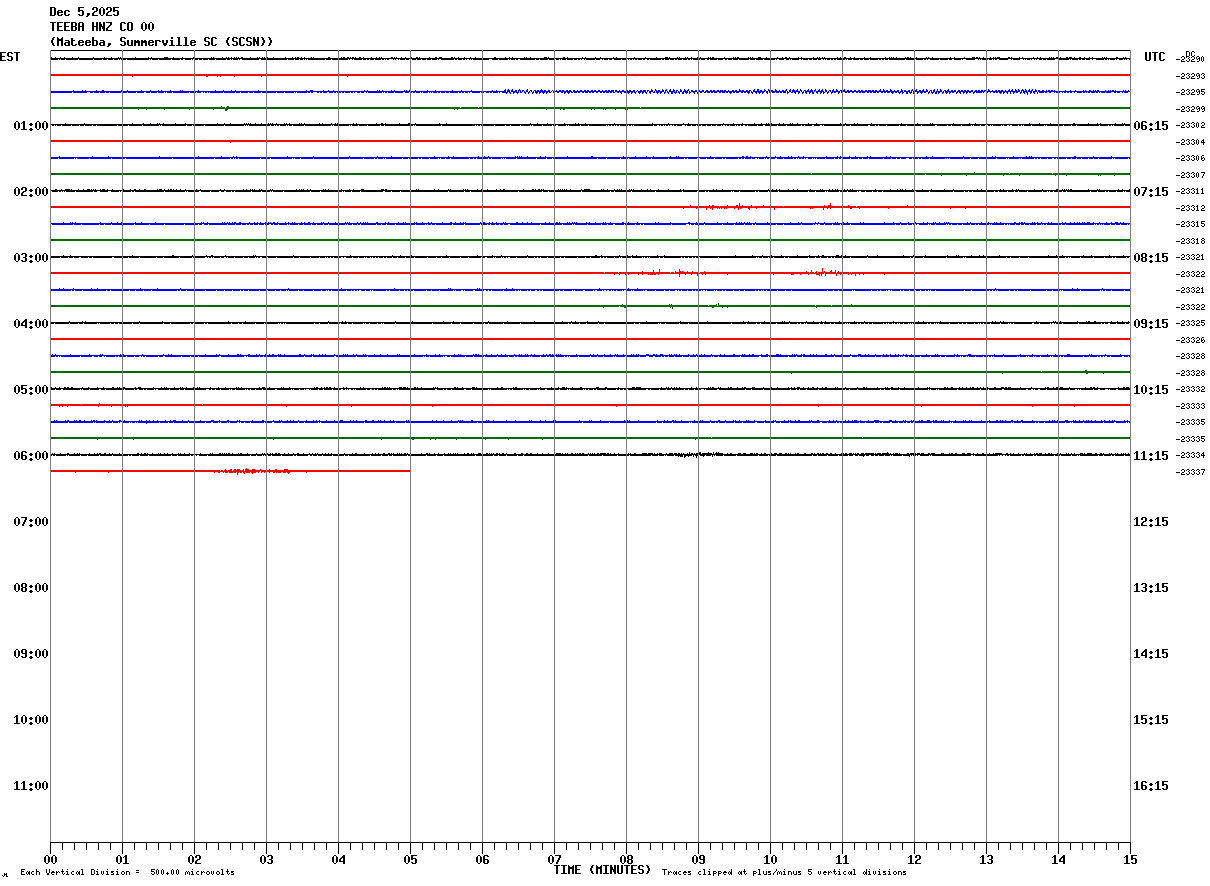Click the DC offset value '-23337'

[1191, 472]
